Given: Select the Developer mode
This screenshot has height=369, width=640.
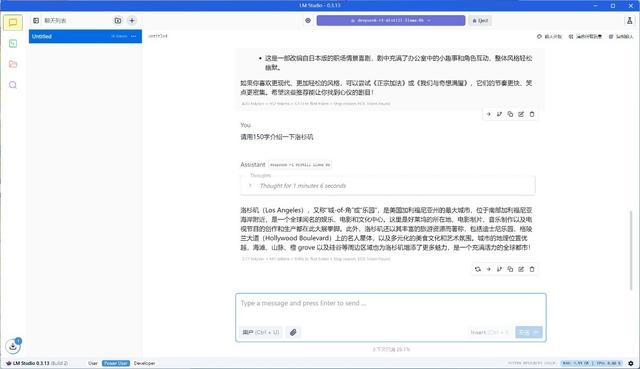Looking at the screenshot, I should [x=144, y=363].
